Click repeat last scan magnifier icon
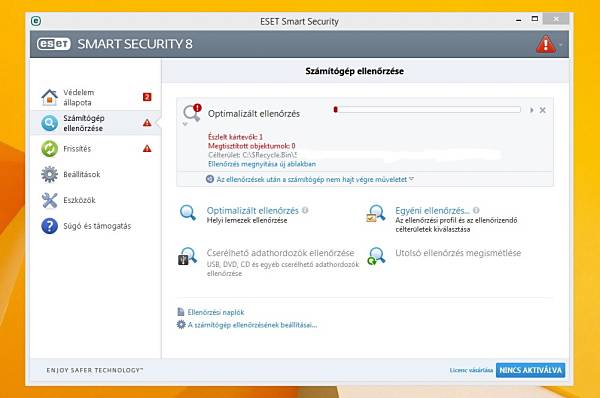The width and height of the screenshot is (600, 398). pyautogui.click(x=376, y=256)
